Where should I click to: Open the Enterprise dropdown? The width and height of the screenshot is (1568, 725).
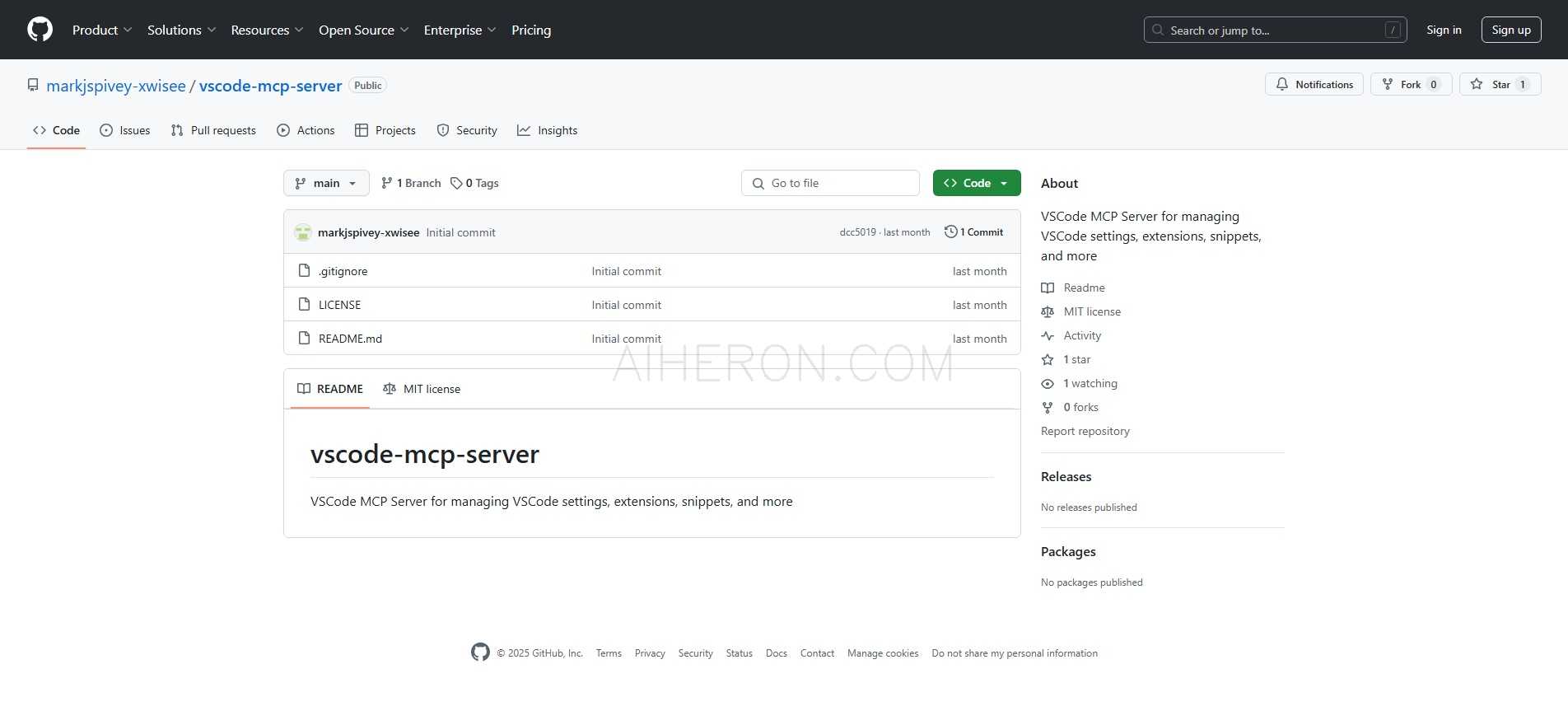tap(460, 30)
